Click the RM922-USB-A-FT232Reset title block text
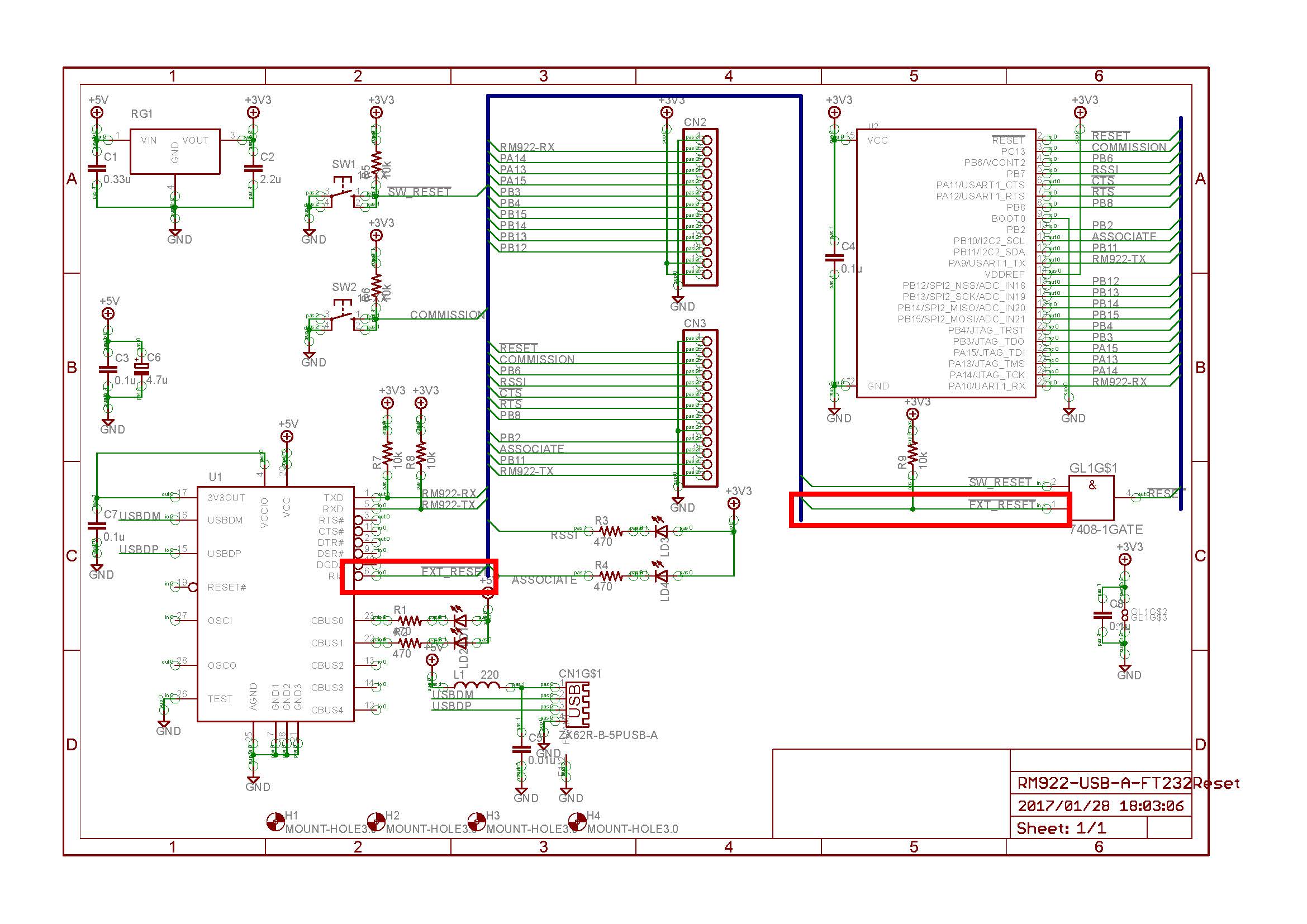This screenshot has height=924, width=1307. coord(1128,783)
